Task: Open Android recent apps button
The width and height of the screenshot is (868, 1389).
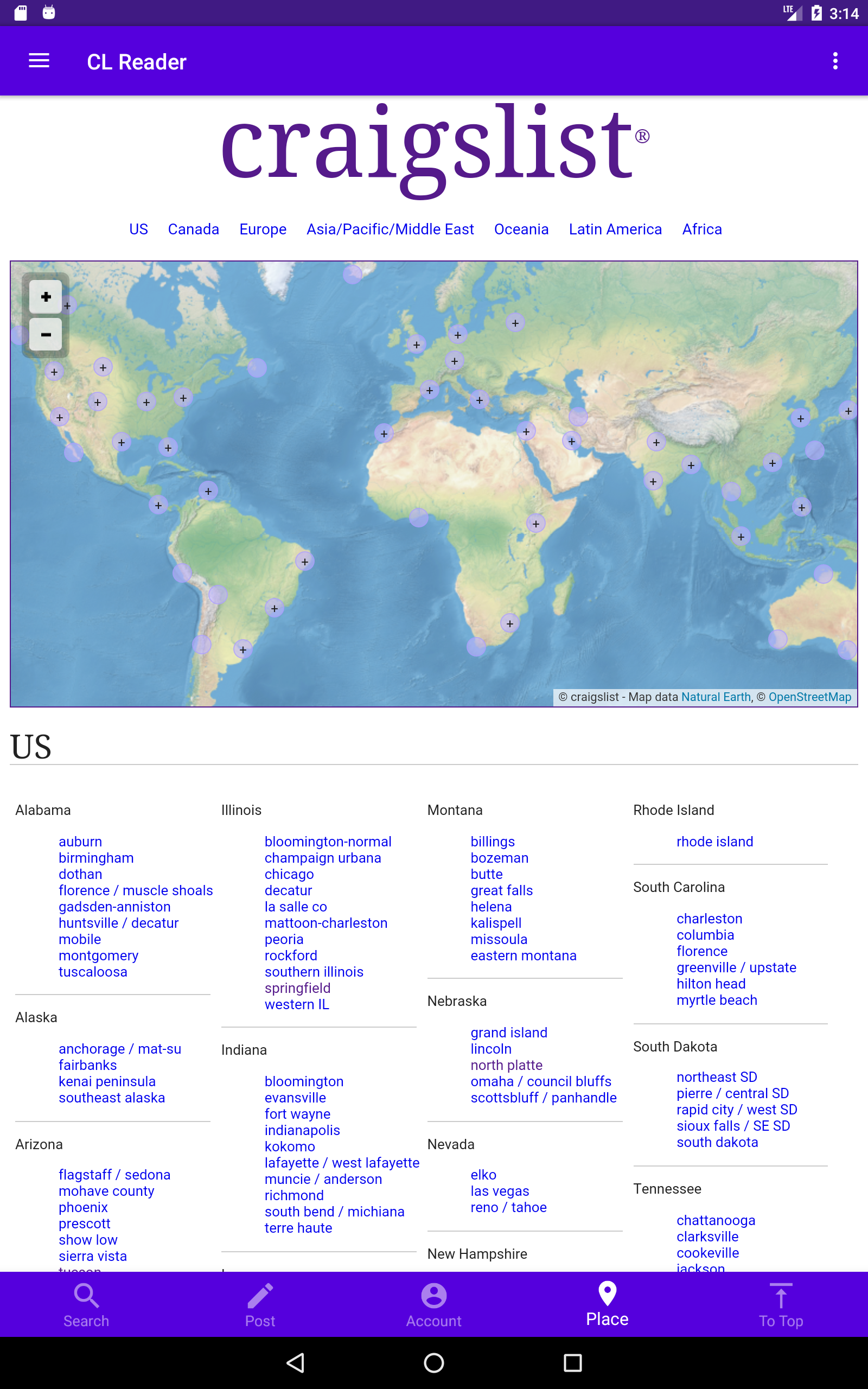Action: click(572, 1362)
